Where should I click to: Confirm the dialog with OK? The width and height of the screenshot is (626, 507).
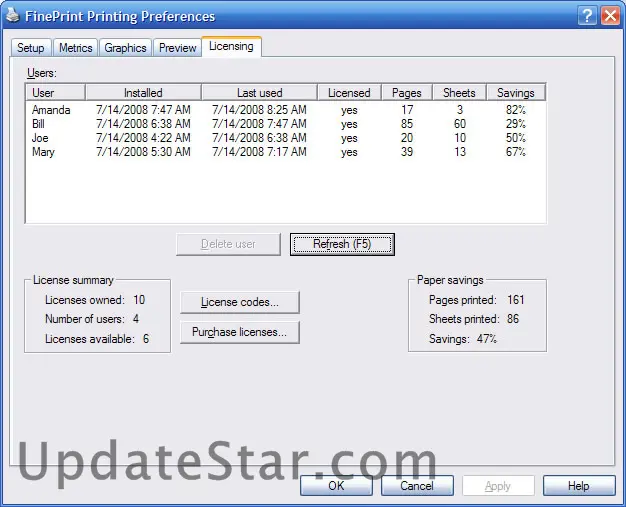(x=336, y=486)
